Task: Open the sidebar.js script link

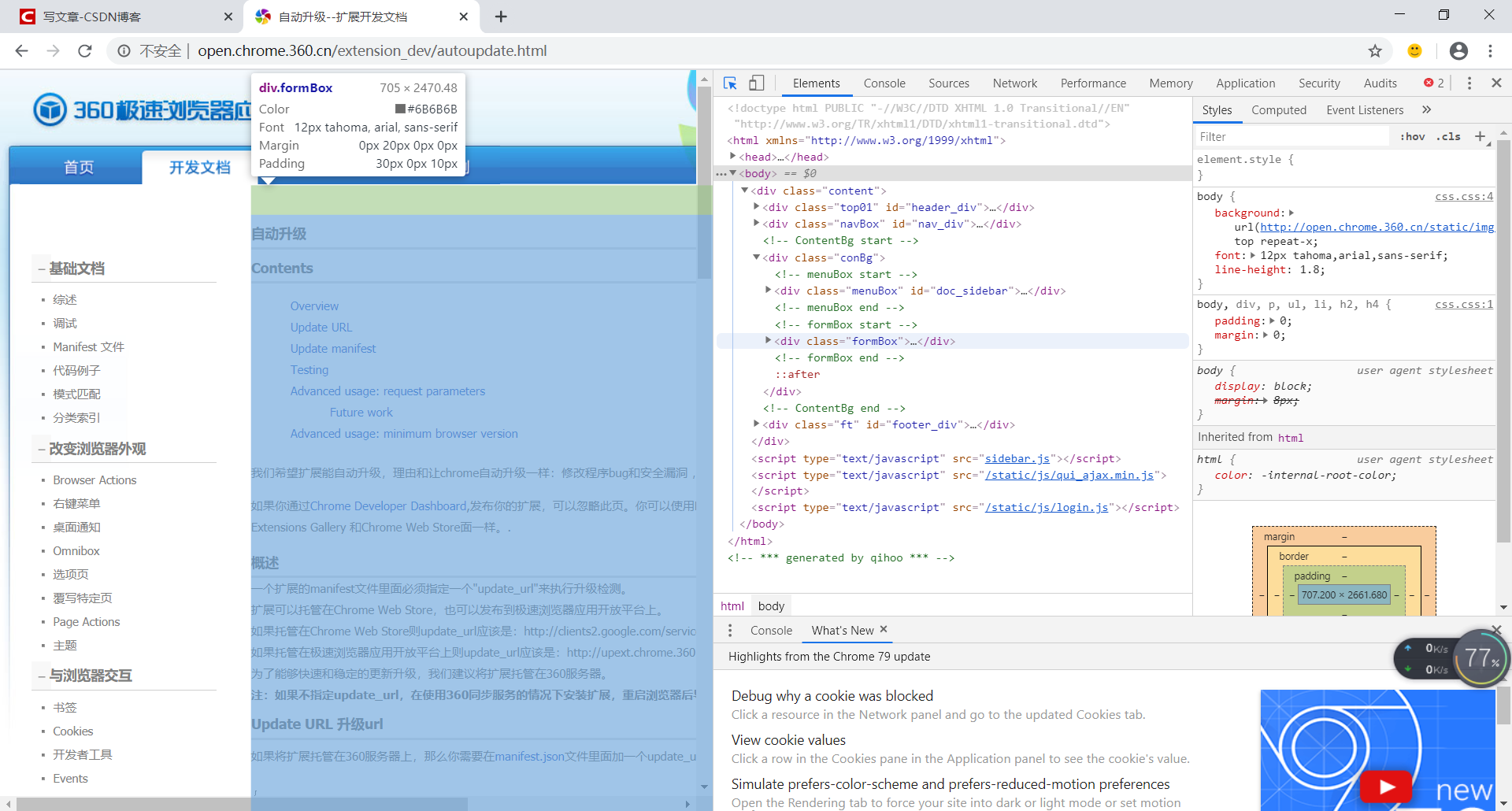Action: [1017, 458]
